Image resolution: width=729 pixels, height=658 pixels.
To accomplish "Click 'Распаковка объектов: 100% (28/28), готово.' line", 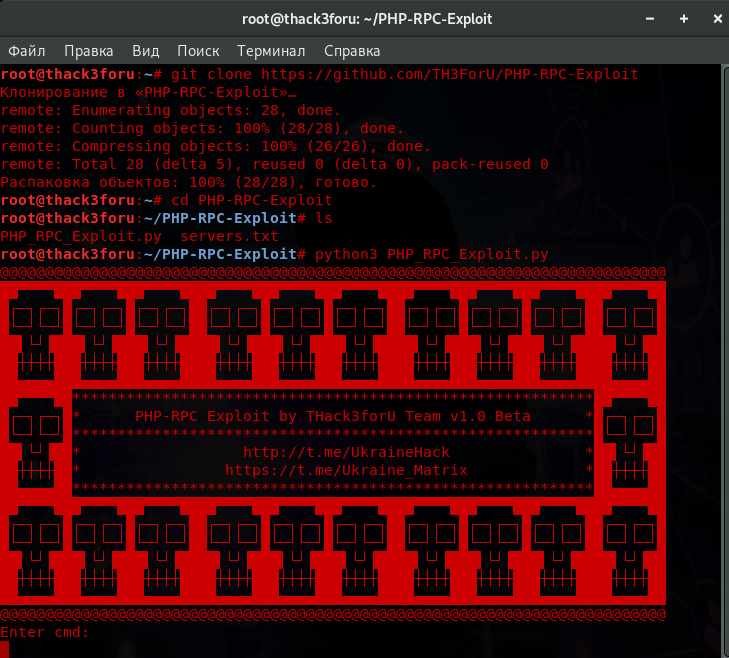I will coord(188,182).
